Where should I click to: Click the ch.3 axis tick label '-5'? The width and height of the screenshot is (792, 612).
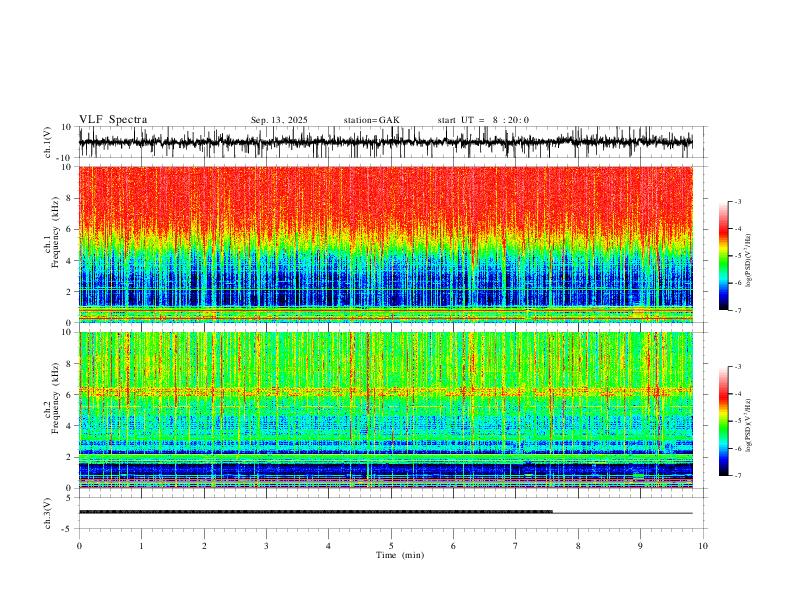click(68, 529)
